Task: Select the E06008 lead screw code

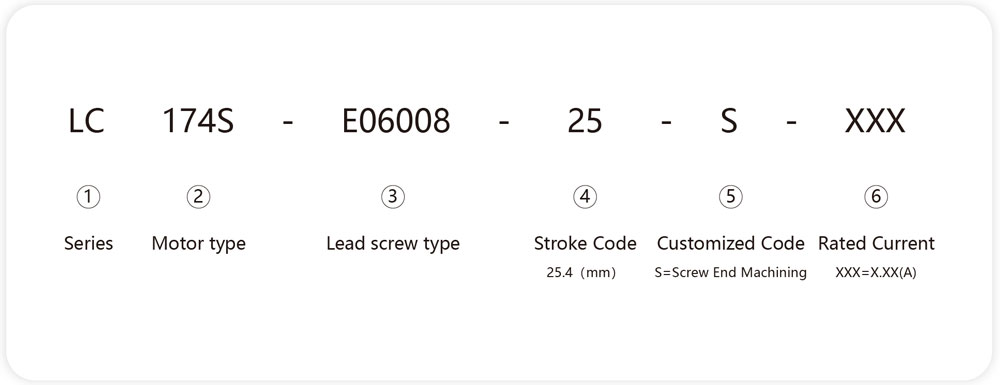Action: [x=396, y=121]
